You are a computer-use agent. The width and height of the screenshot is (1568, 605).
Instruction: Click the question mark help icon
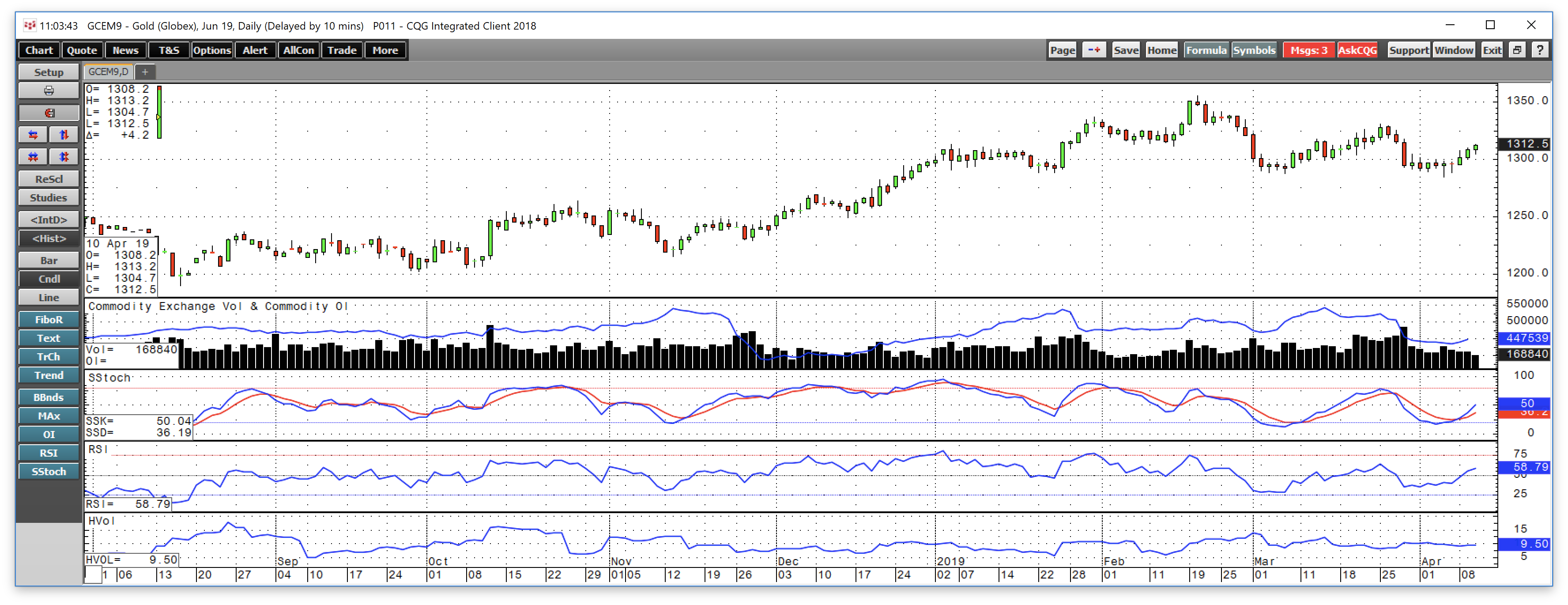(x=1539, y=50)
